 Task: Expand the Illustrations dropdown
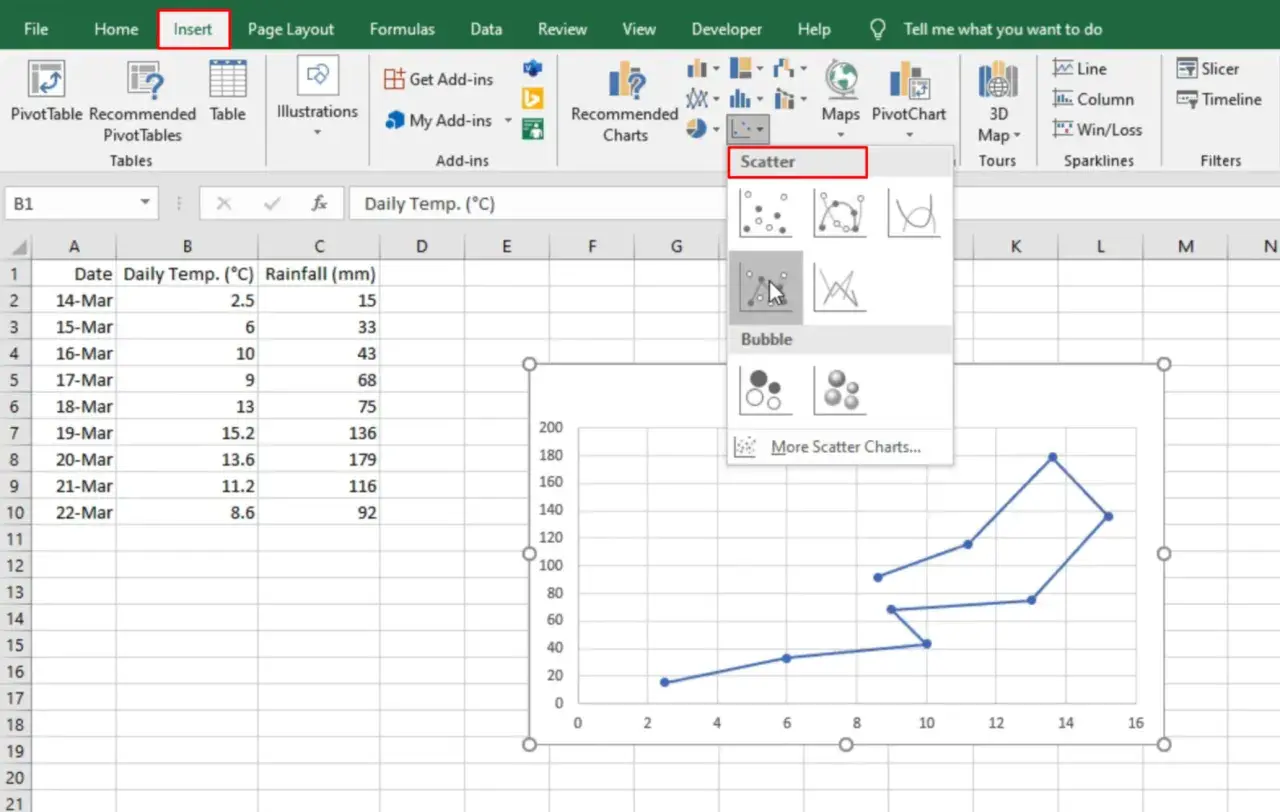317,132
